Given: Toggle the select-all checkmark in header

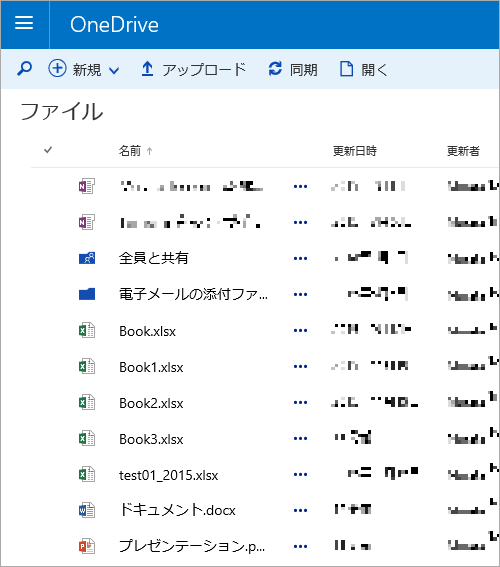Looking at the screenshot, I should click(x=48, y=150).
